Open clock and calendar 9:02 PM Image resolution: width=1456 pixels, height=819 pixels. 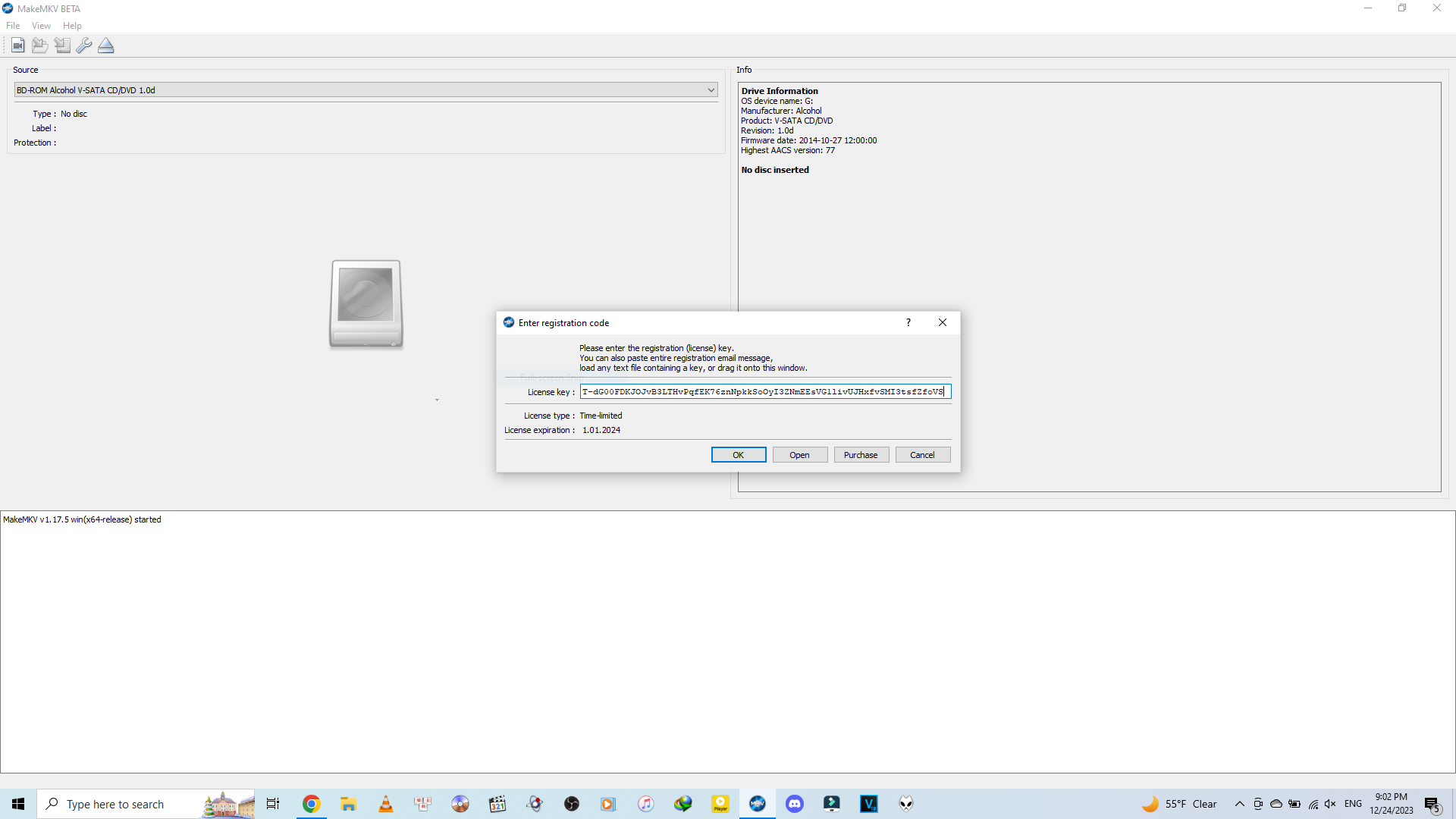pyautogui.click(x=1392, y=804)
